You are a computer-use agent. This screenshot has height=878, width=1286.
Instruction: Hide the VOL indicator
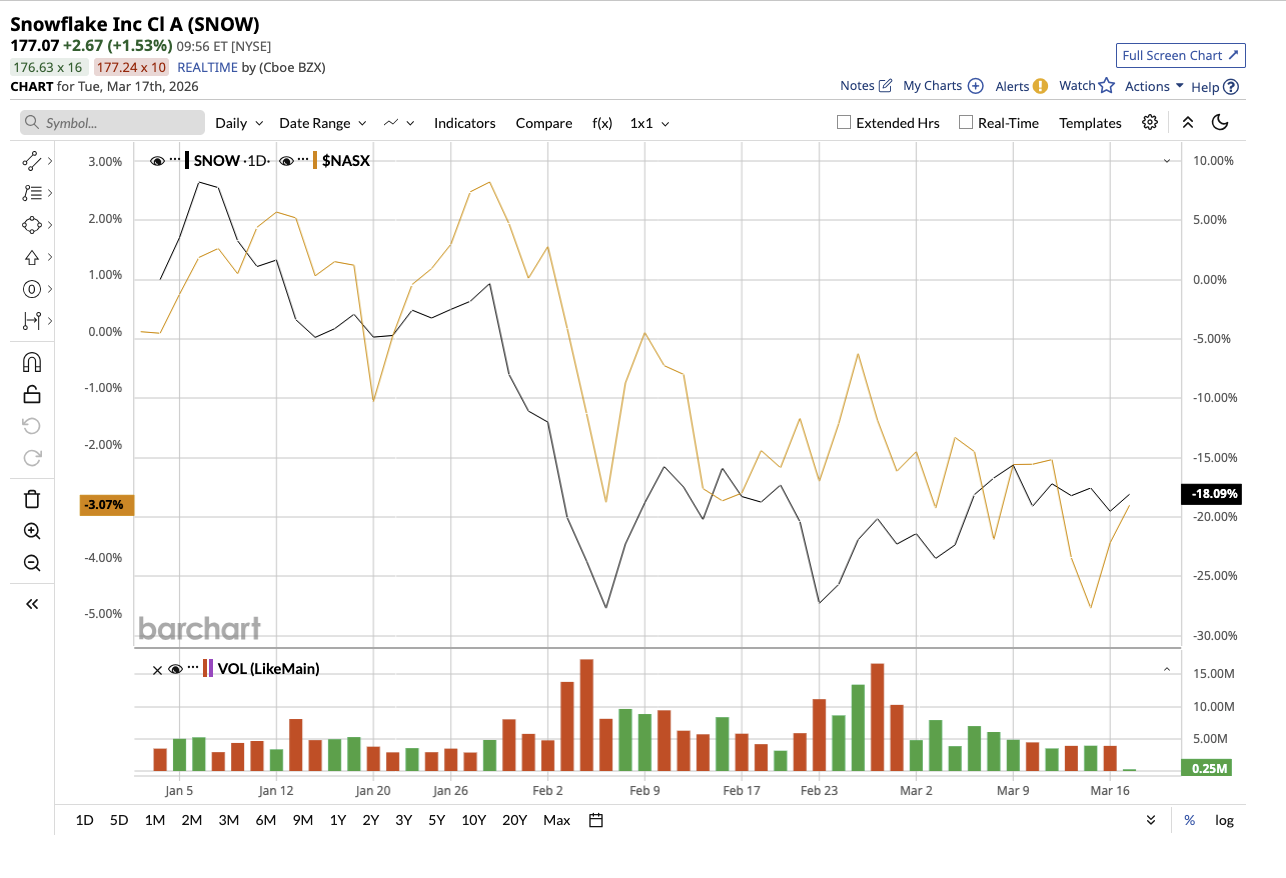click(175, 669)
